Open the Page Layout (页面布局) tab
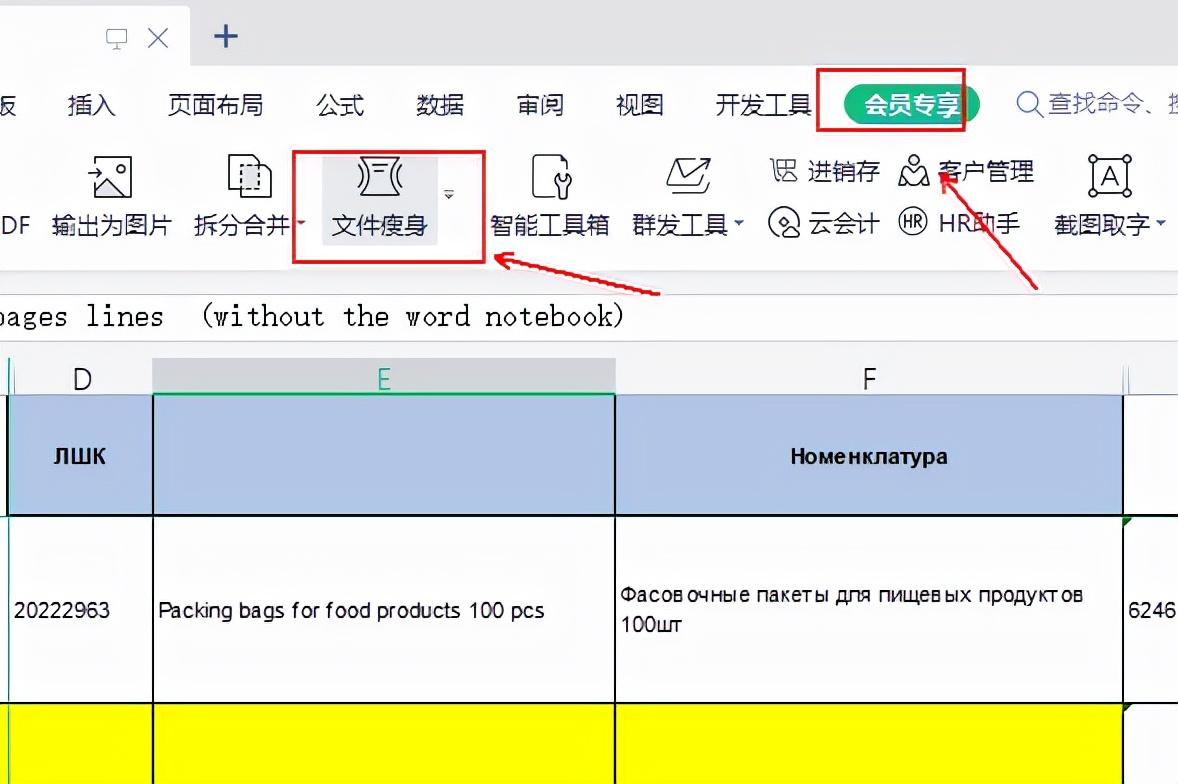The image size is (1178, 784). click(215, 105)
